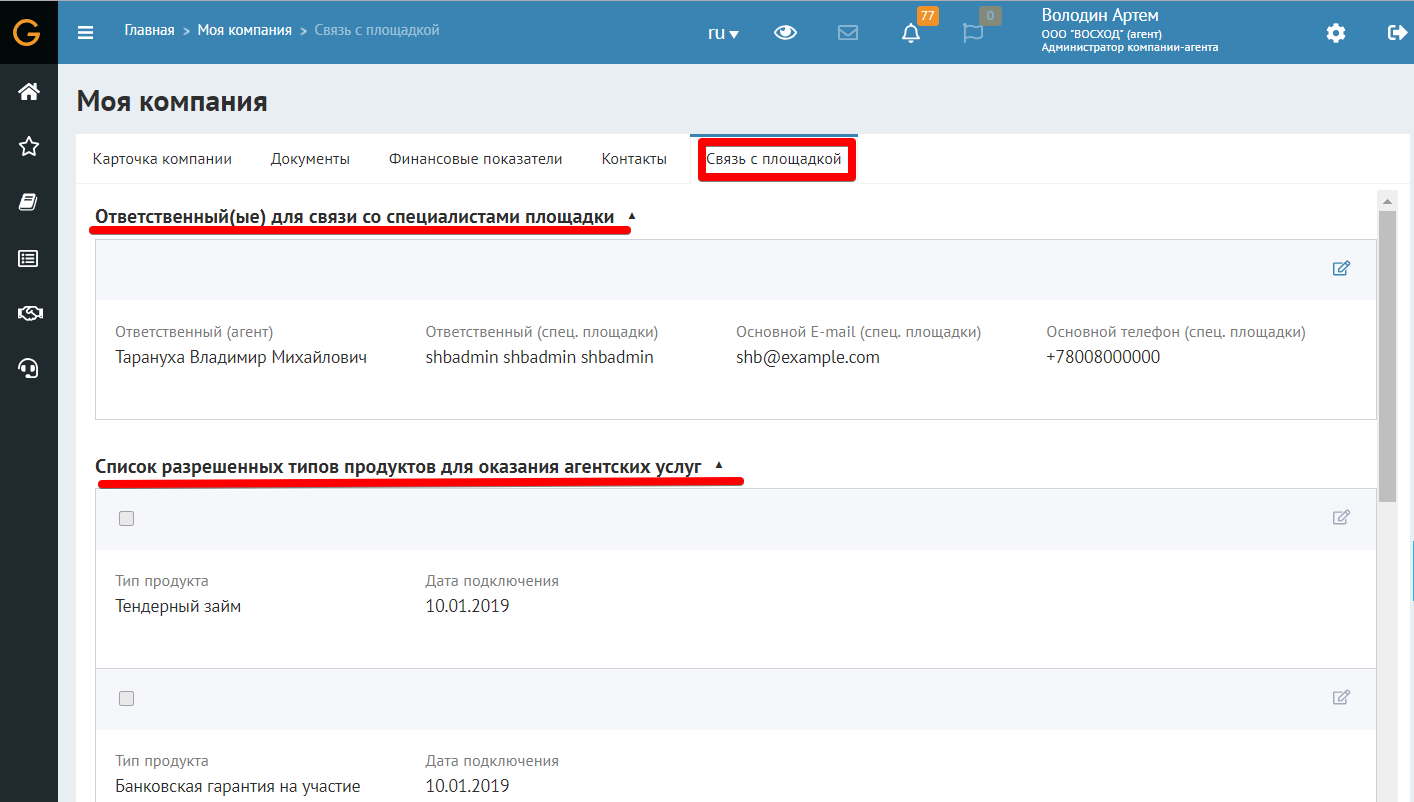
Task: Collapse the Ответственный(ые) для связи section
Action: coord(631,216)
